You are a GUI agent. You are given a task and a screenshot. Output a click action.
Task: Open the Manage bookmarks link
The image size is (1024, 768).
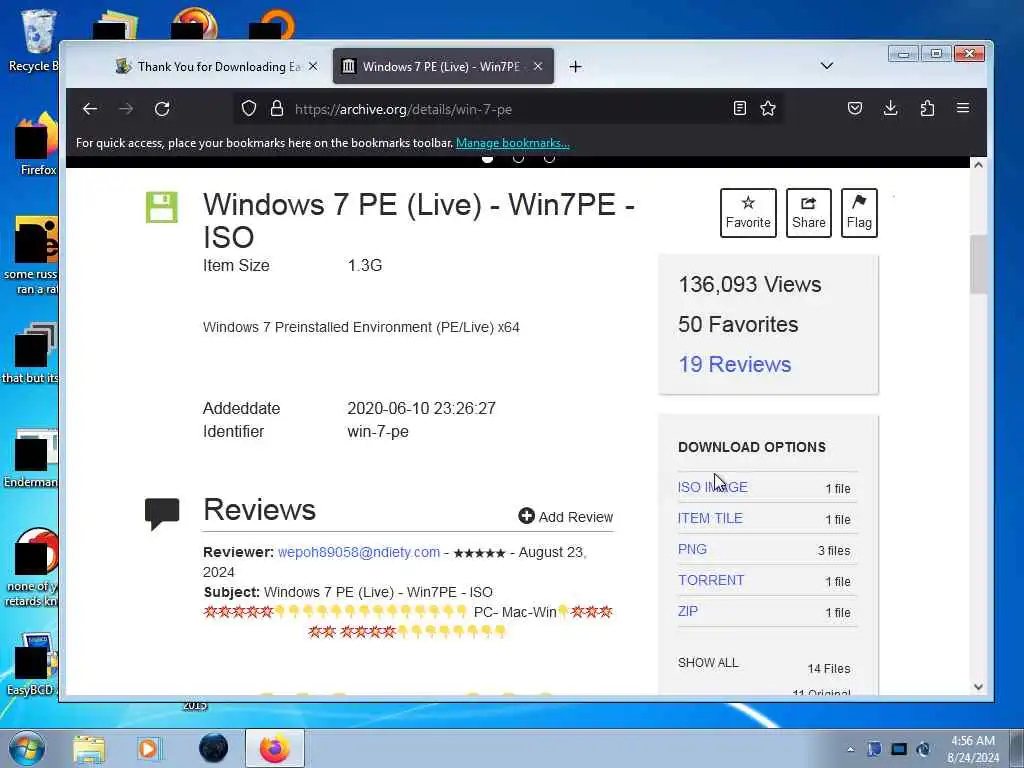tap(513, 143)
